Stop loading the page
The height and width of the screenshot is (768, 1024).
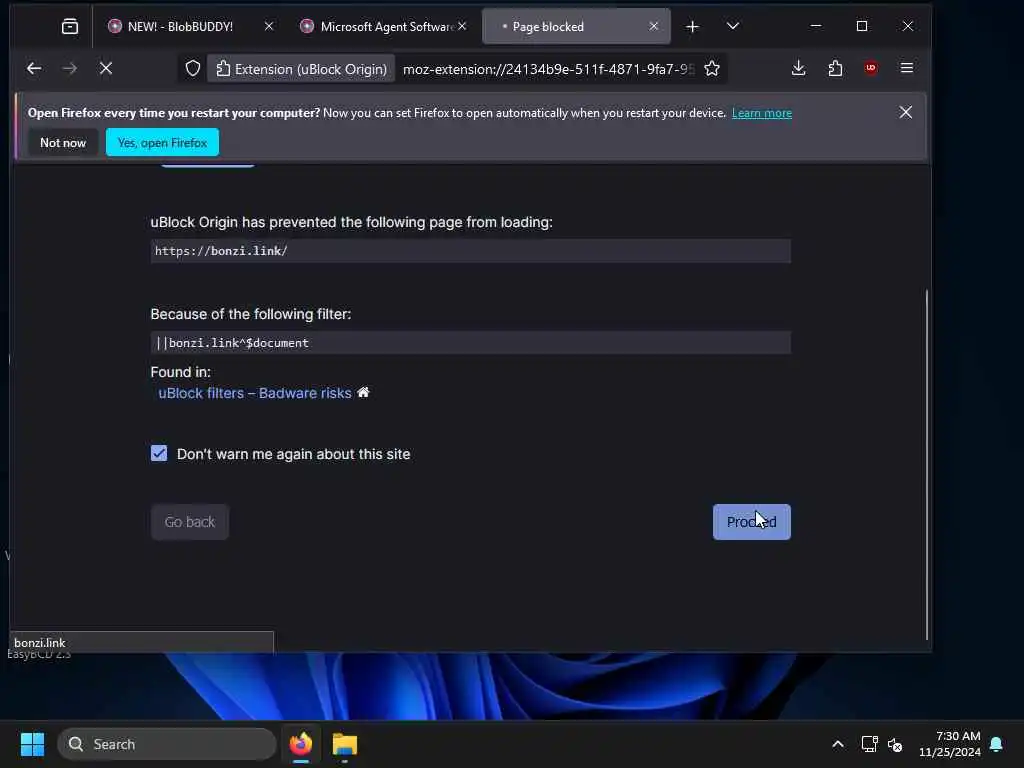coord(106,69)
